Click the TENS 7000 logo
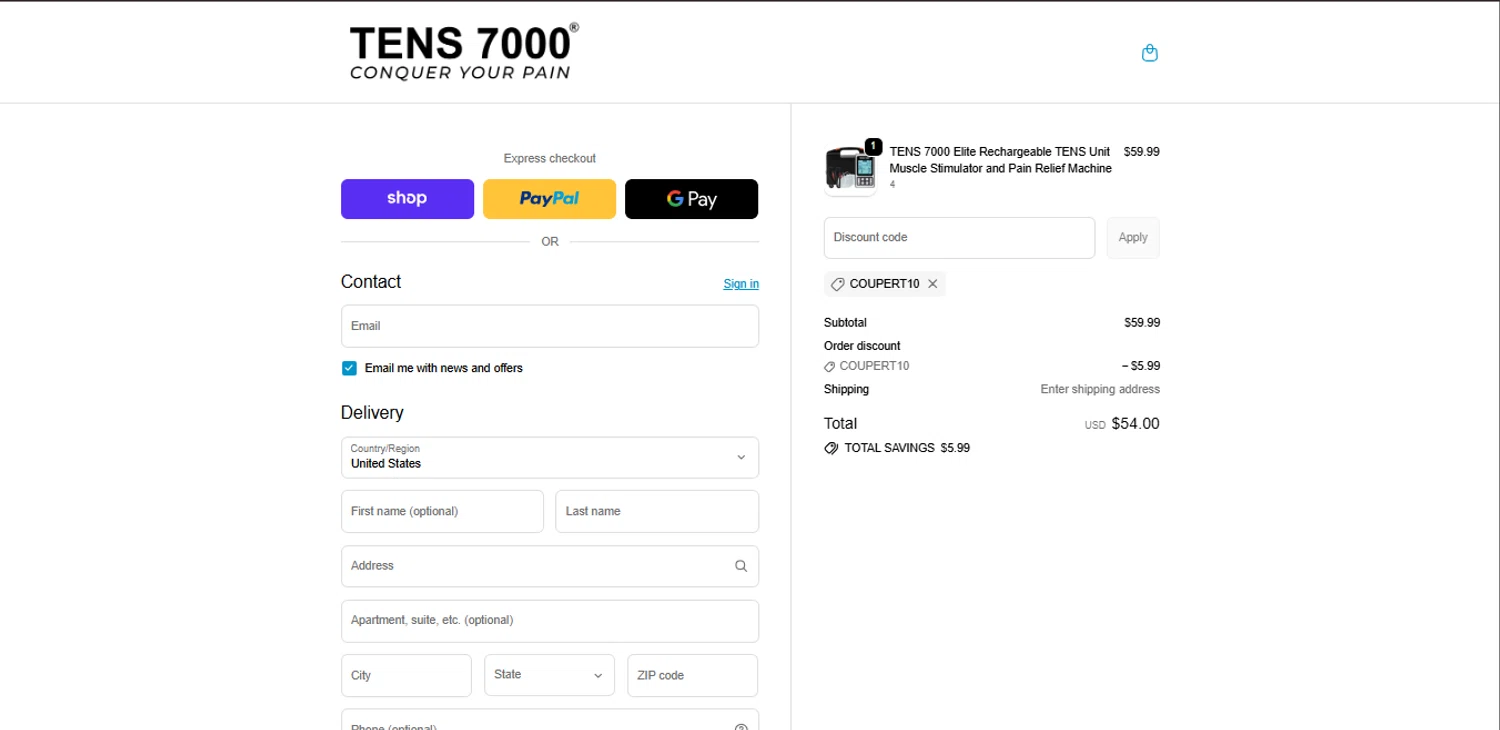1500x730 pixels. (x=464, y=52)
